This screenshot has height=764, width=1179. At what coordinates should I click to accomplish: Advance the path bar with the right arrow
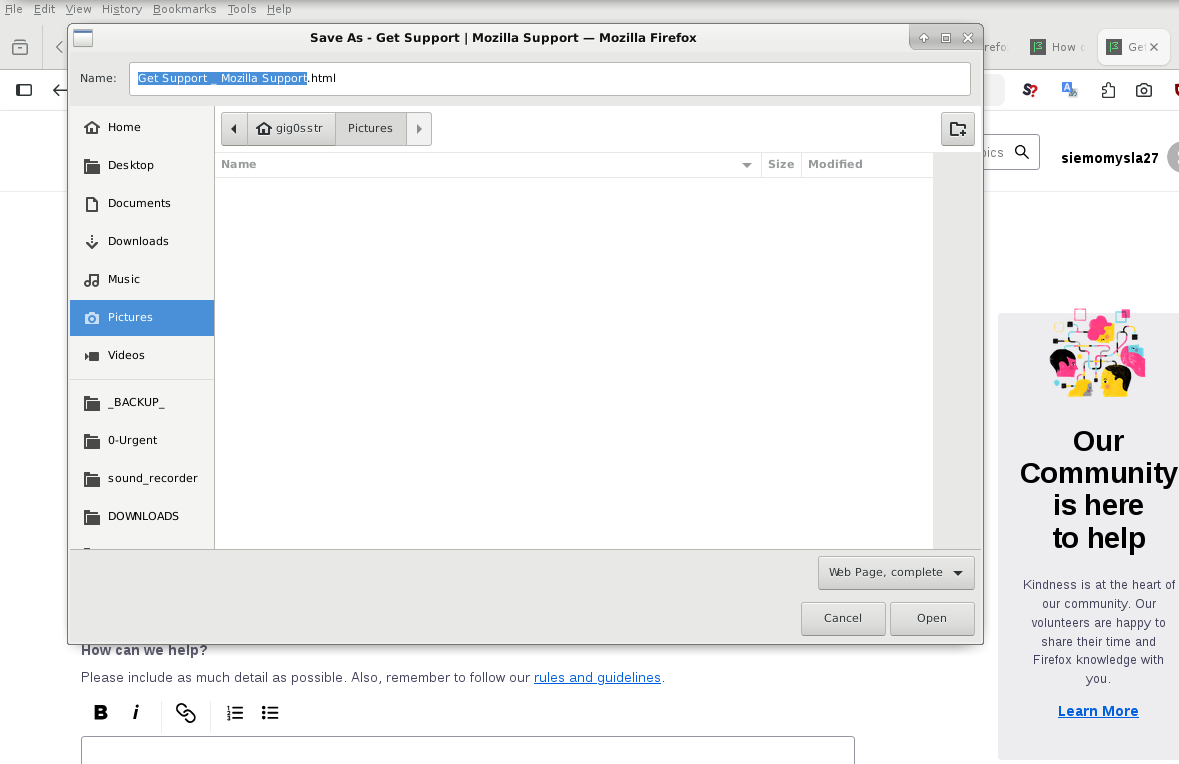click(419, 129)
